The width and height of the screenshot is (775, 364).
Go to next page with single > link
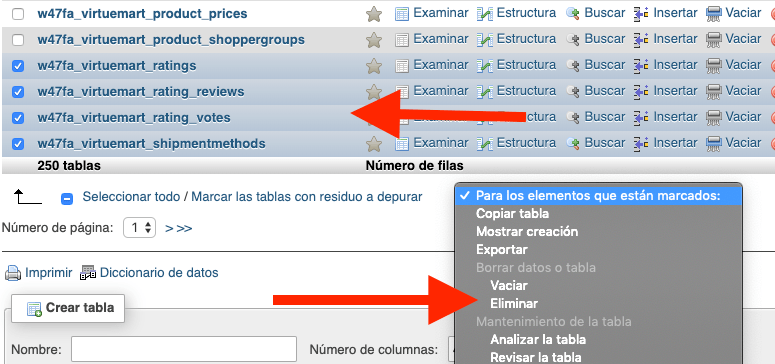[x=169, y=228]
